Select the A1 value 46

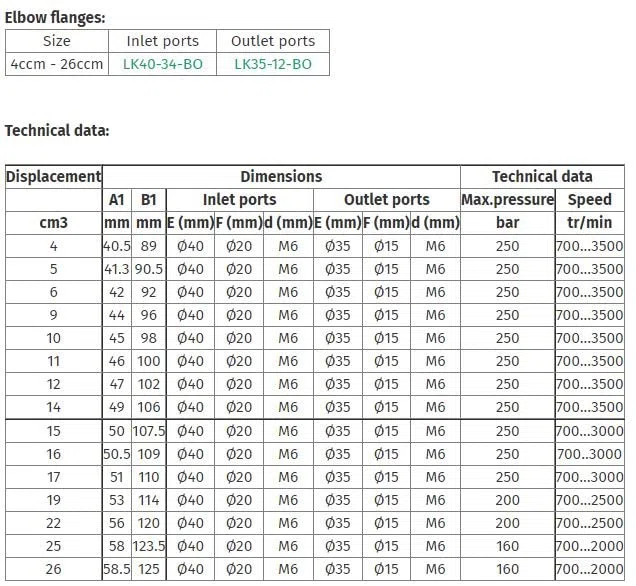117,361
